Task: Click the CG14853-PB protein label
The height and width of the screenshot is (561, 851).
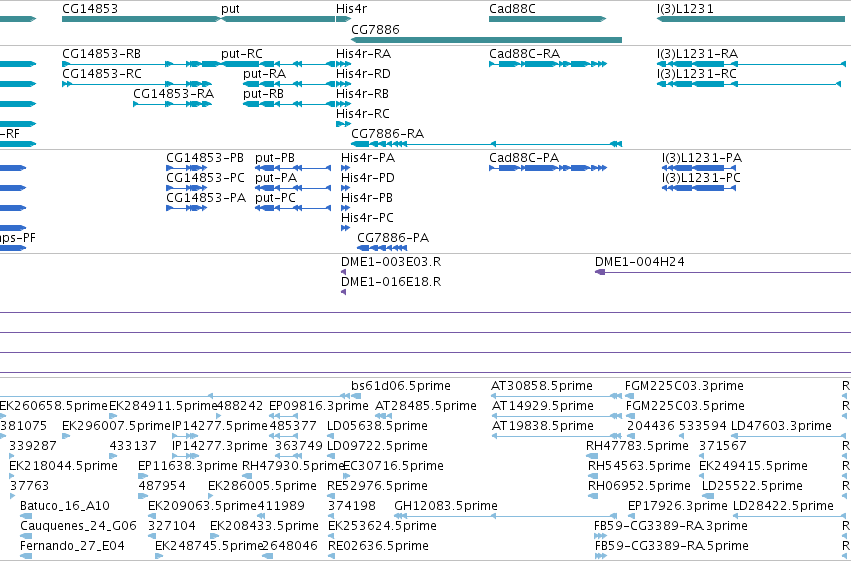Action: 205,158
